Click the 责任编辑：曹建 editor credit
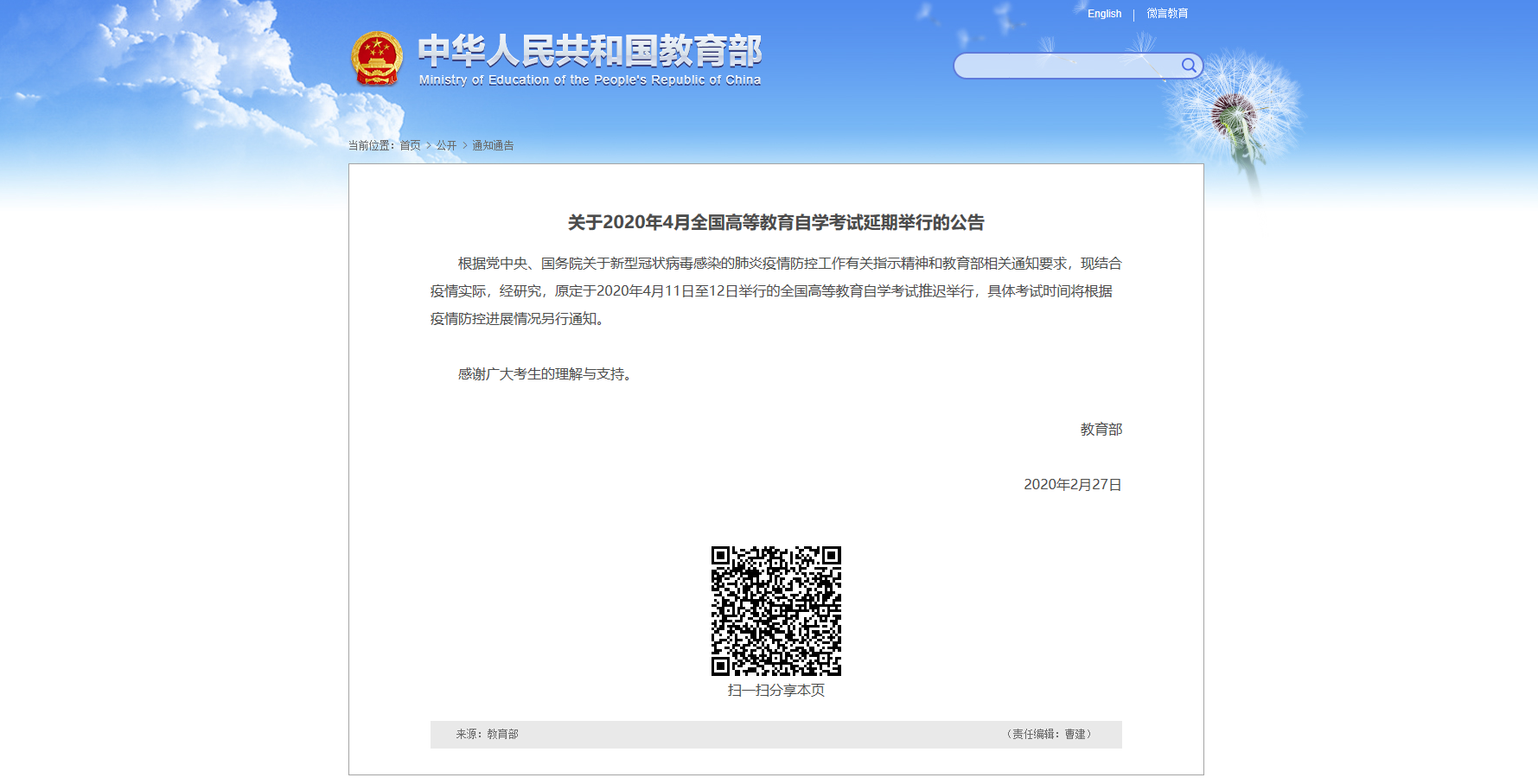The height and width of the screenshot is (784, 1538). [x=1049, y=734]
